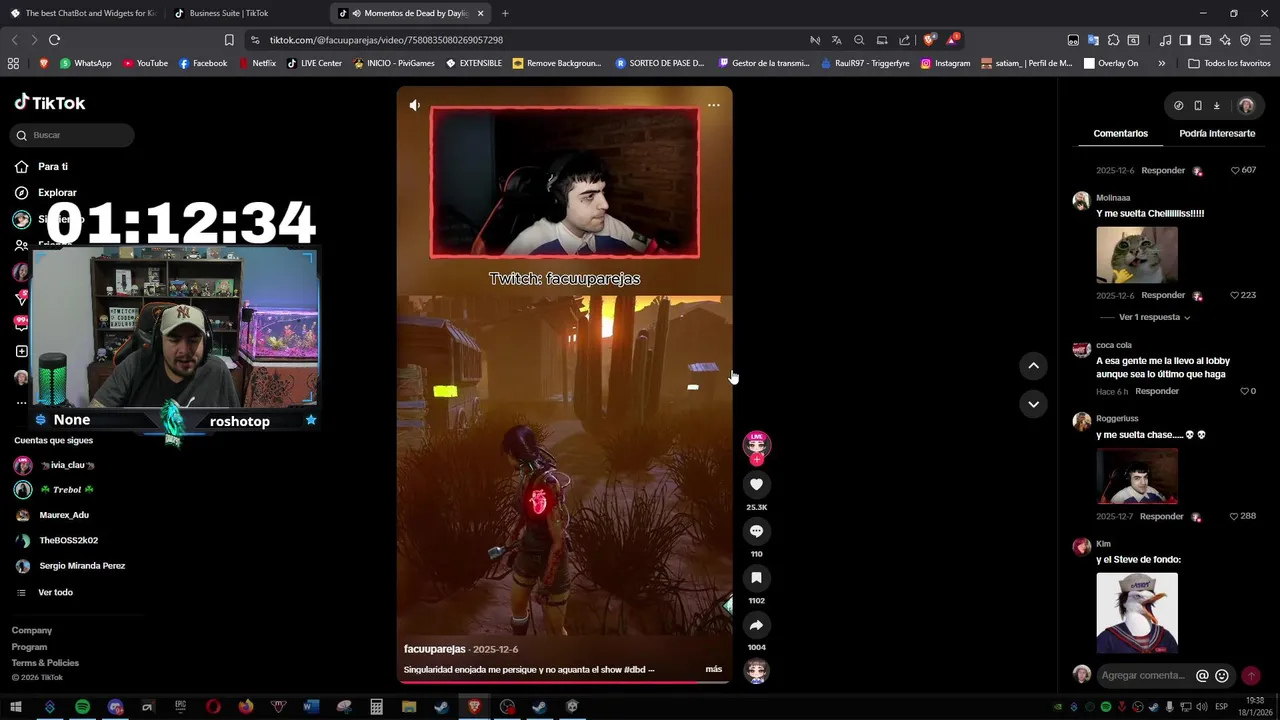Image resolution: width=1280 pixels, height=720 pixels.
Task: Open the mobile phone icon in TikTok header
Action: [1197, 105]
